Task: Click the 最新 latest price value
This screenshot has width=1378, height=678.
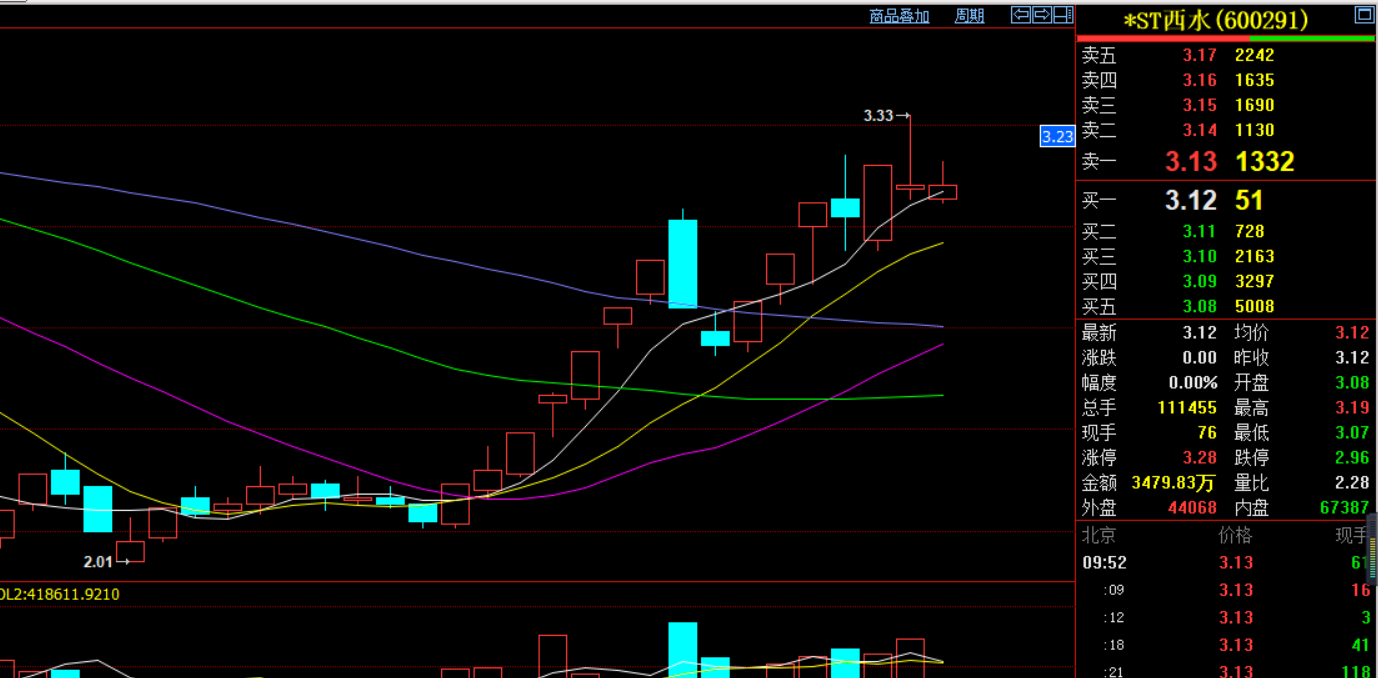Action: [x=1200, y=333]
